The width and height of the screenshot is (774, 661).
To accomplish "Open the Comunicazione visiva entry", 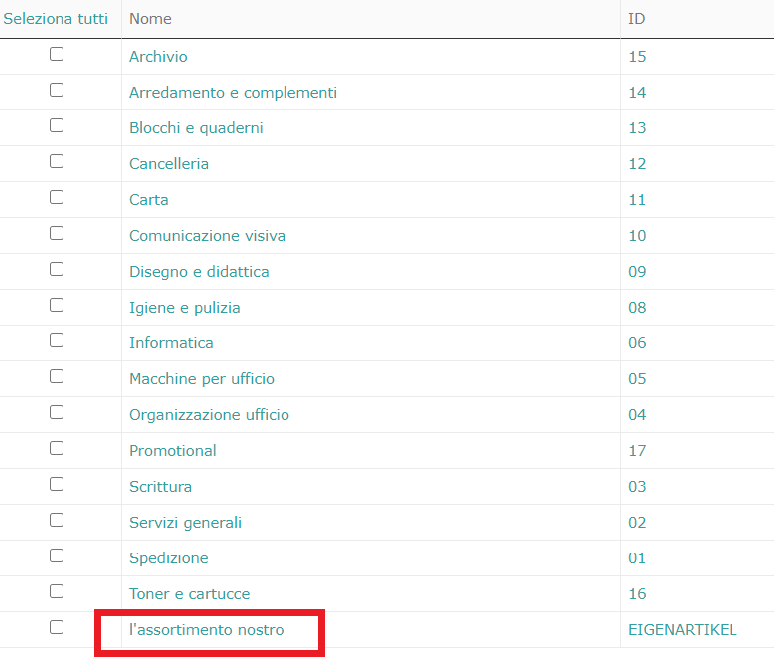I will [207, 236].
